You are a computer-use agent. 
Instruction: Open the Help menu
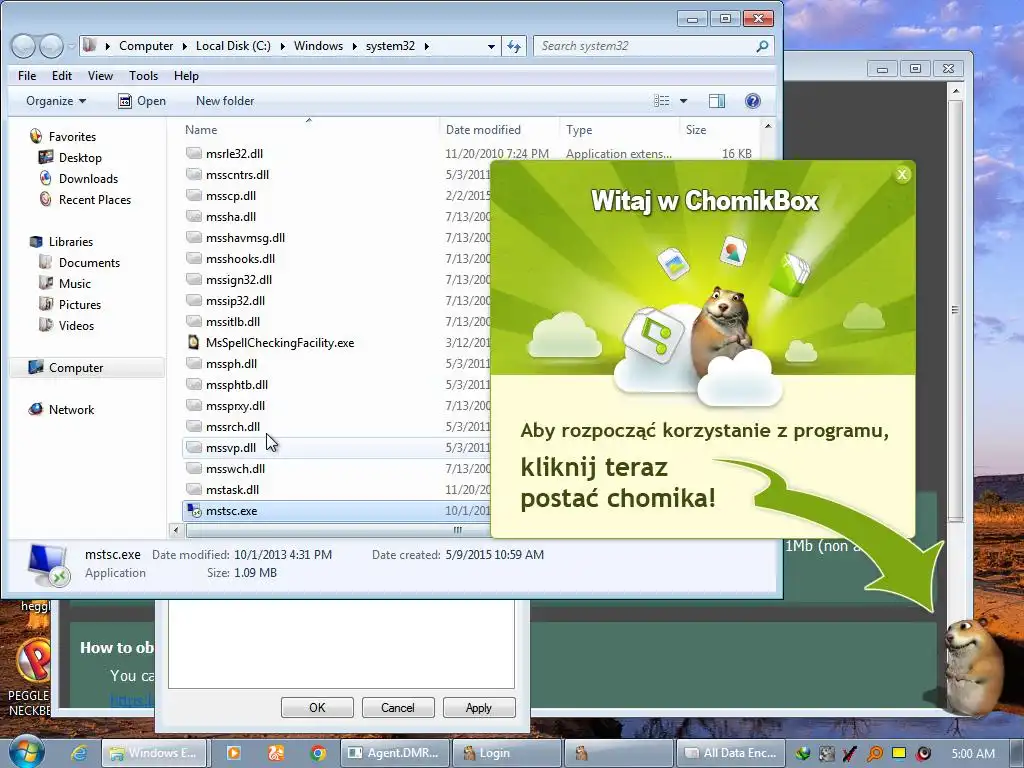click(x=186, y=76)
